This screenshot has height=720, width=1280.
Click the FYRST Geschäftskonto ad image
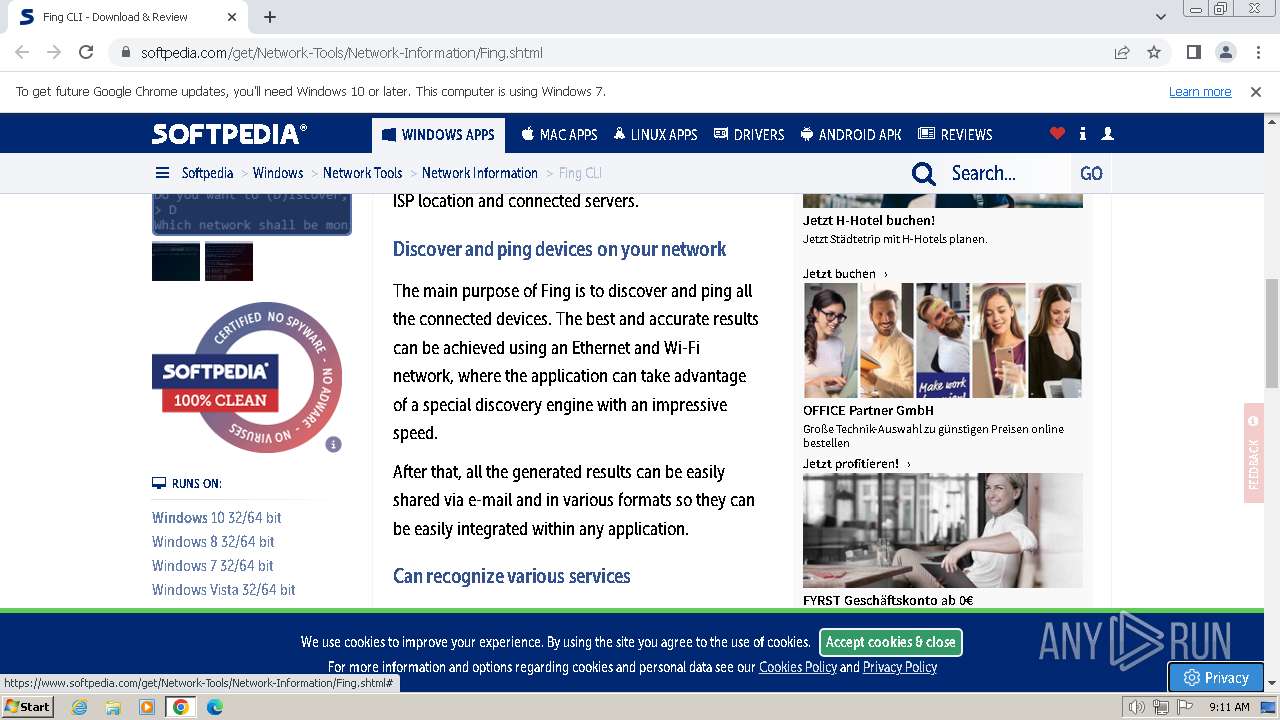tap(942, 530)
